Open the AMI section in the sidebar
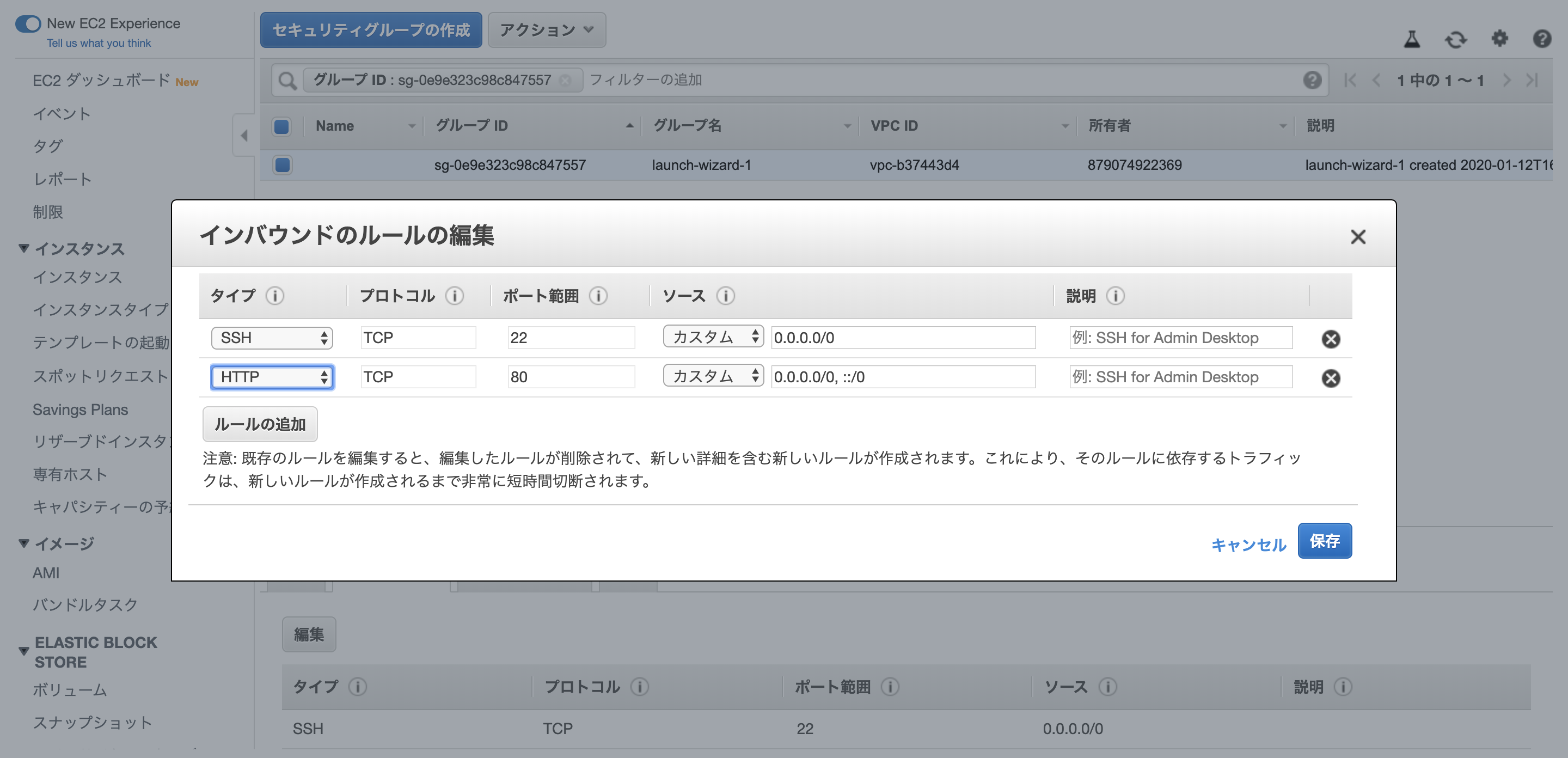The height and width of the screenshot is (758, 1568). tap(45, 572)
